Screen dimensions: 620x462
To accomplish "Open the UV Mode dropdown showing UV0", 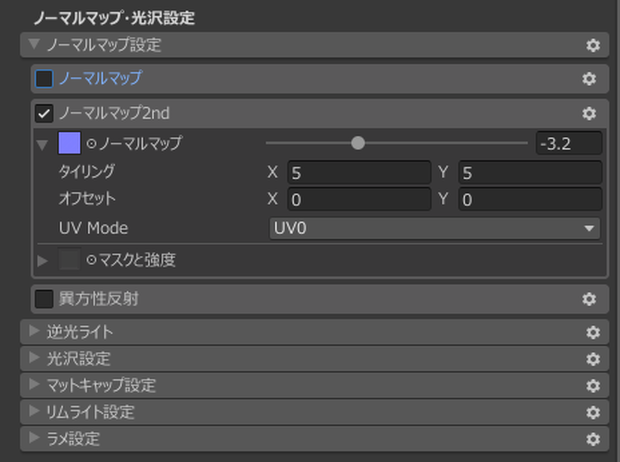I will [x=435, y=228].
